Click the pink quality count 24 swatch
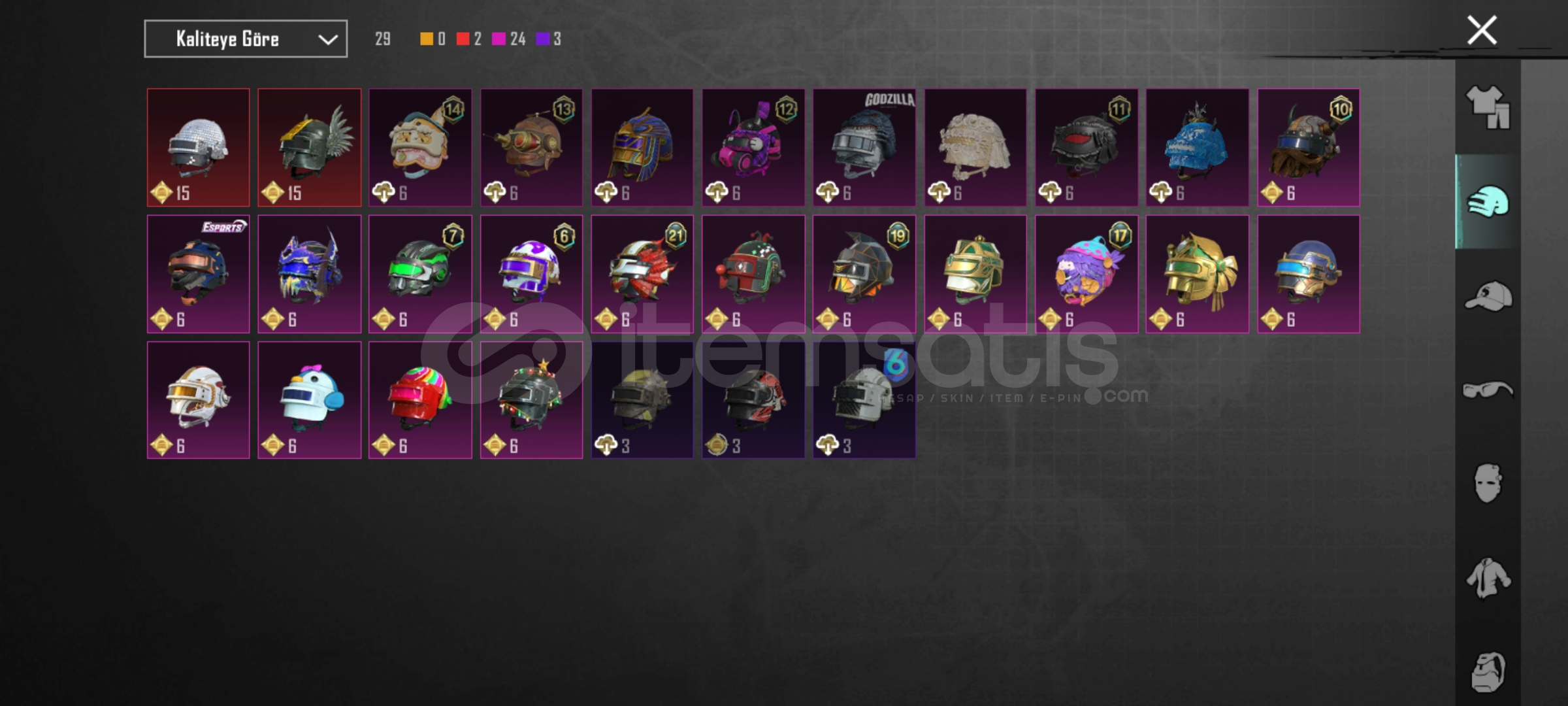1568x706 pixels. [x=498, y=39]
